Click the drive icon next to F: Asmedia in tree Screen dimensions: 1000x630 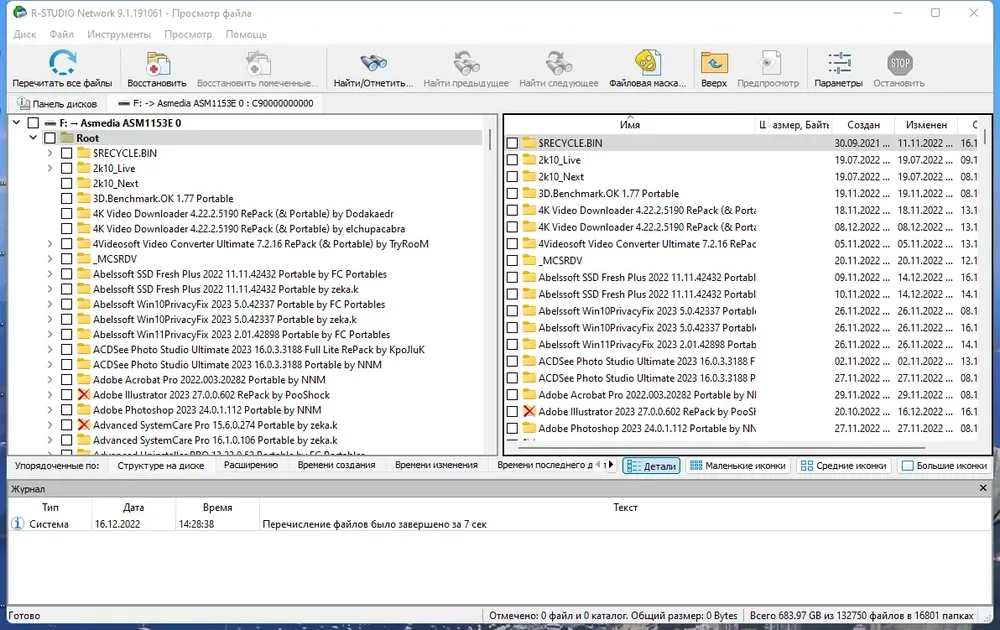[x=50, y=123]
